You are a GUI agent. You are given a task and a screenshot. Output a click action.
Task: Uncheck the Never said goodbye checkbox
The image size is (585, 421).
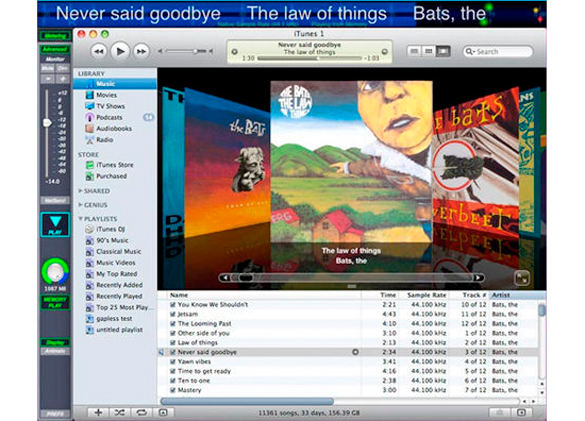[173, 352]
